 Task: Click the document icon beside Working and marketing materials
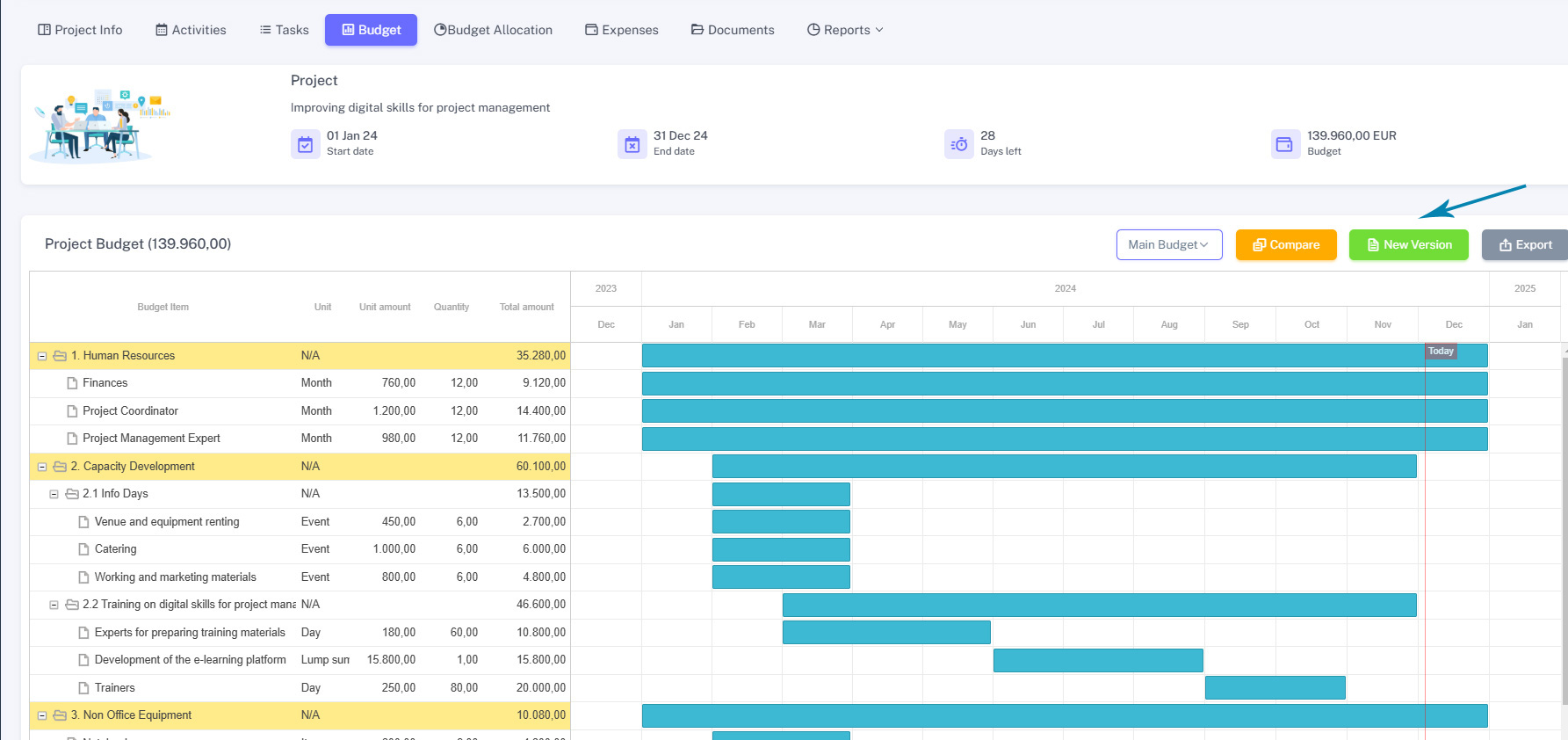point(83,577)
